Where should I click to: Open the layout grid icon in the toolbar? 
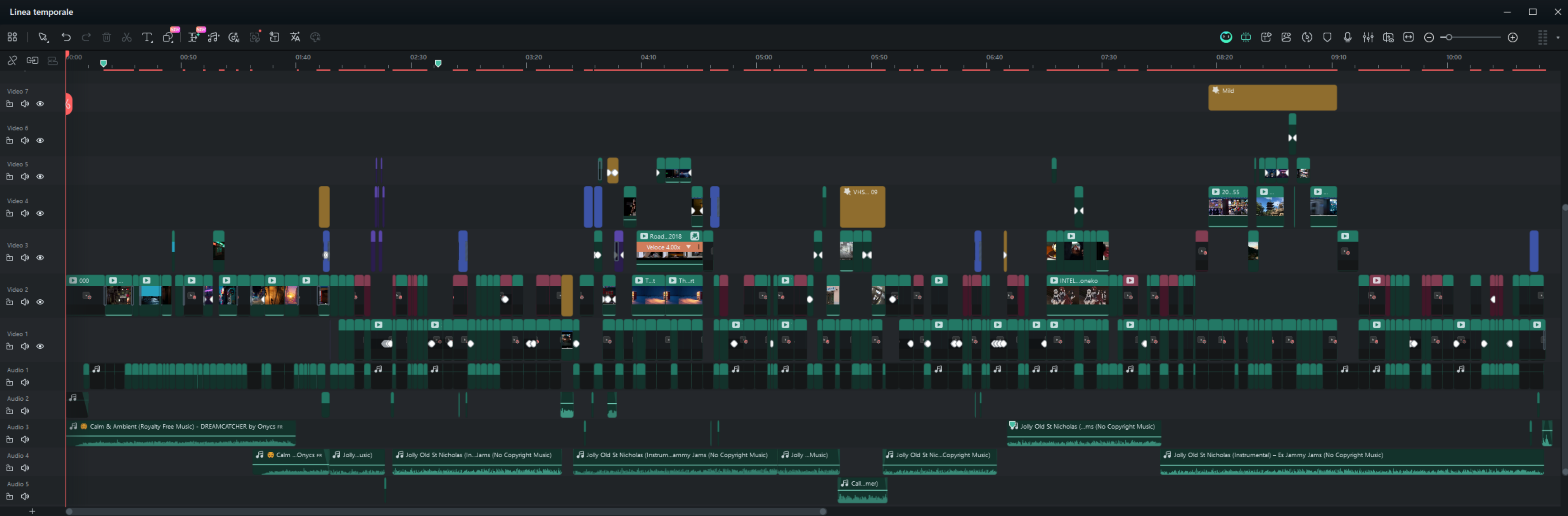pos(12,37)
